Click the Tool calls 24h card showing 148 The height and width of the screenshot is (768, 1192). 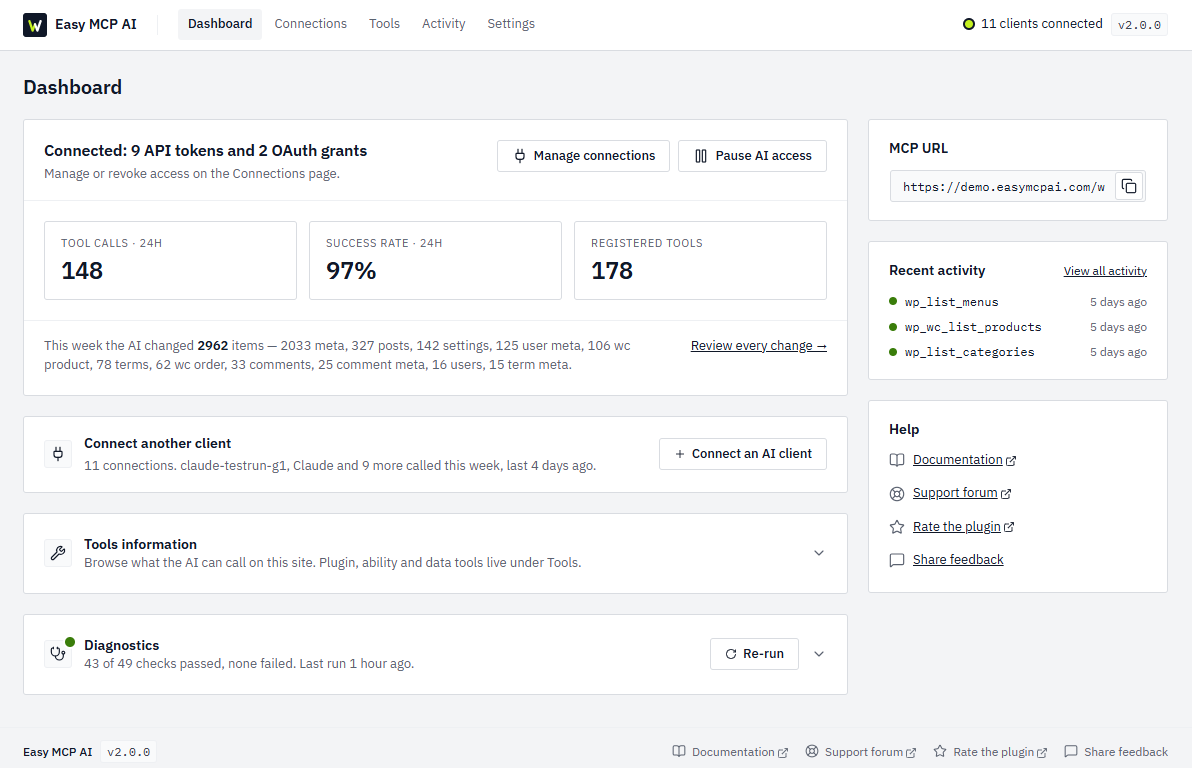(x=170, y=261)
